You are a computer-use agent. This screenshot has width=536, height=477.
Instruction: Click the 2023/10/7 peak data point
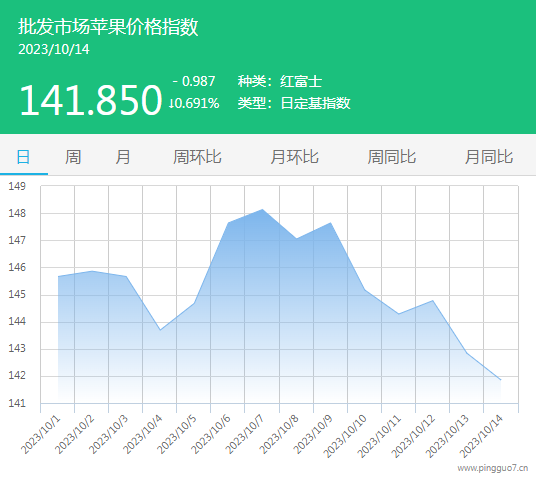[262, 209]
